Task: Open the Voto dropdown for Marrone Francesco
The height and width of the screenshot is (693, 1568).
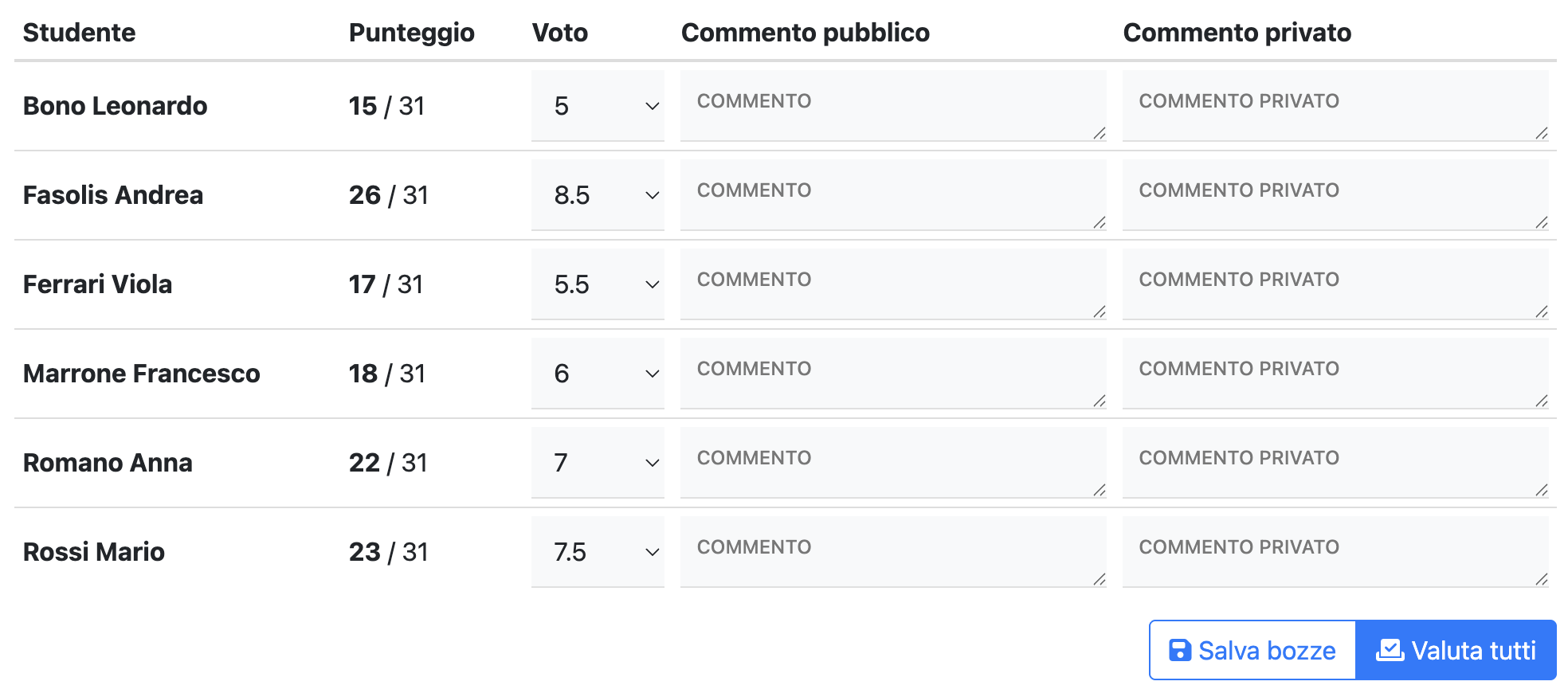Action: pyautogui.click(x=597, y=374)
